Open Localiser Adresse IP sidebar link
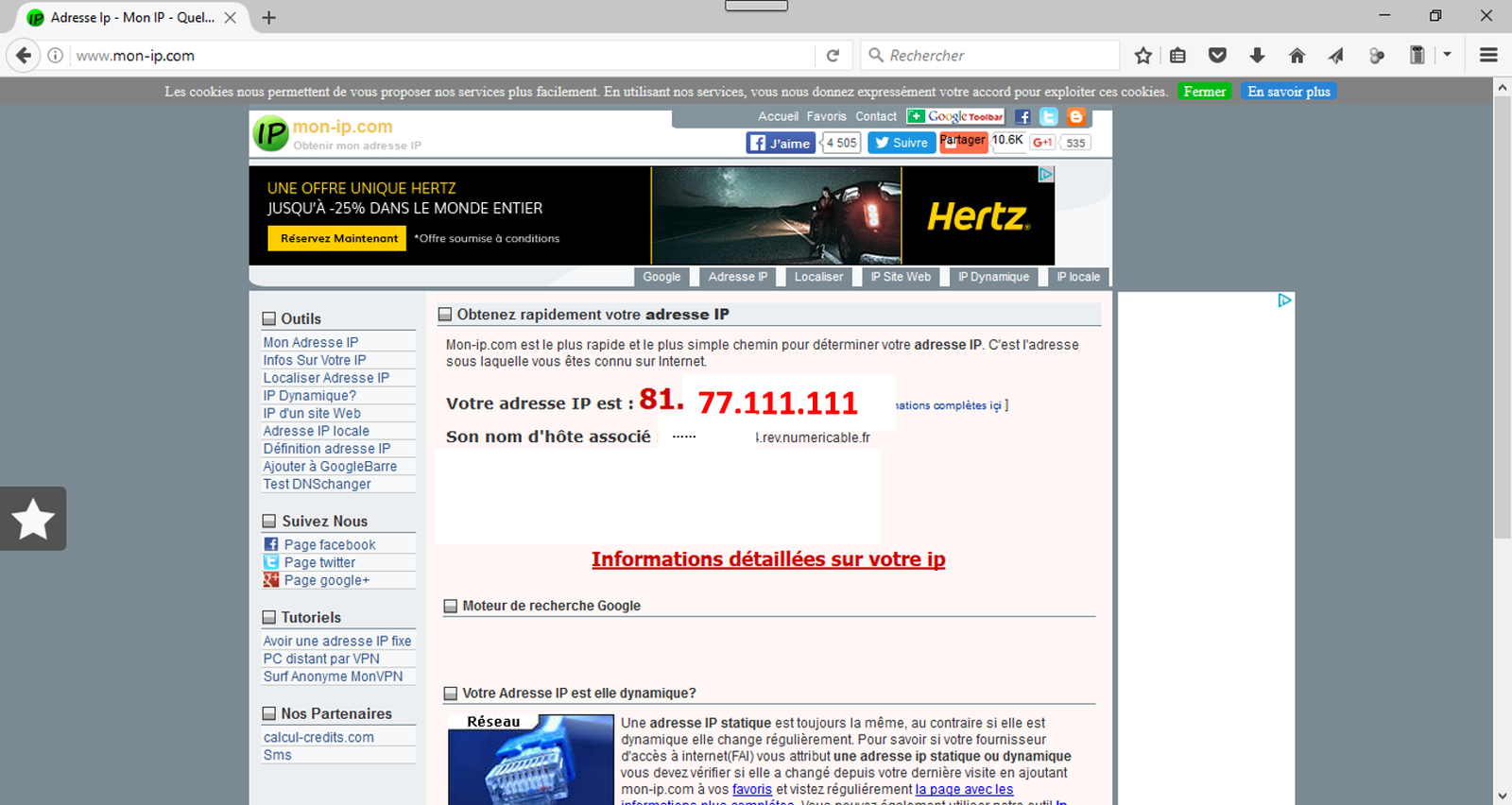 coord(326,378)
